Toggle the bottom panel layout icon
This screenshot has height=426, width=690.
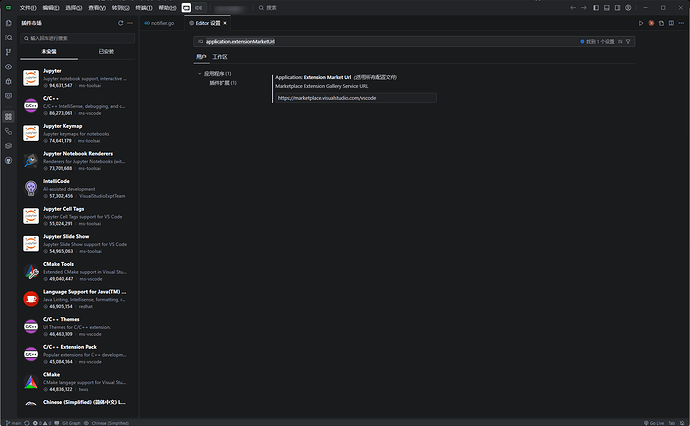pyautogui.click(x=609, y=7)
